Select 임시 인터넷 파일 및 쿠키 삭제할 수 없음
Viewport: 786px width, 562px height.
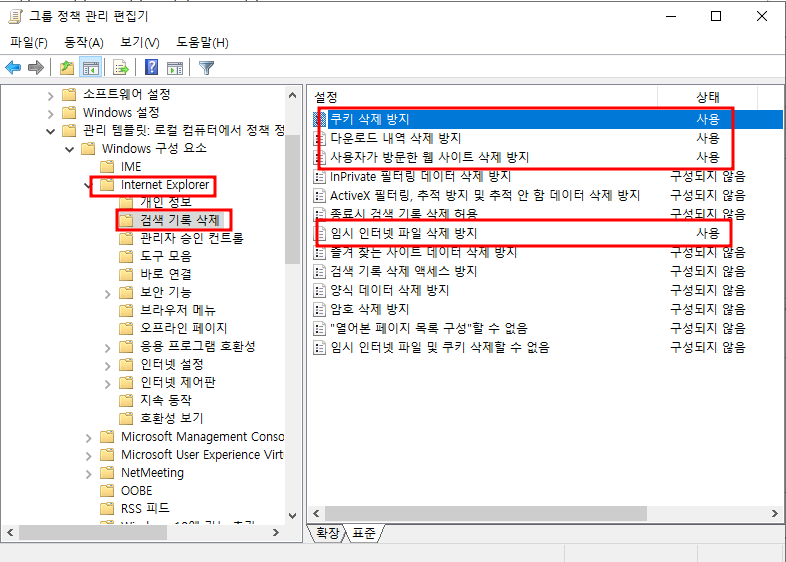tap(440, 347)
